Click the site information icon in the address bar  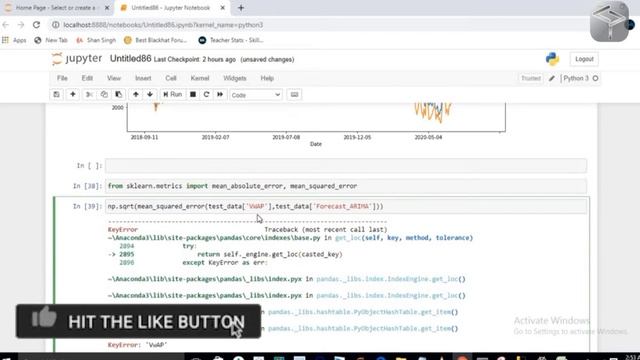(56, 25)
